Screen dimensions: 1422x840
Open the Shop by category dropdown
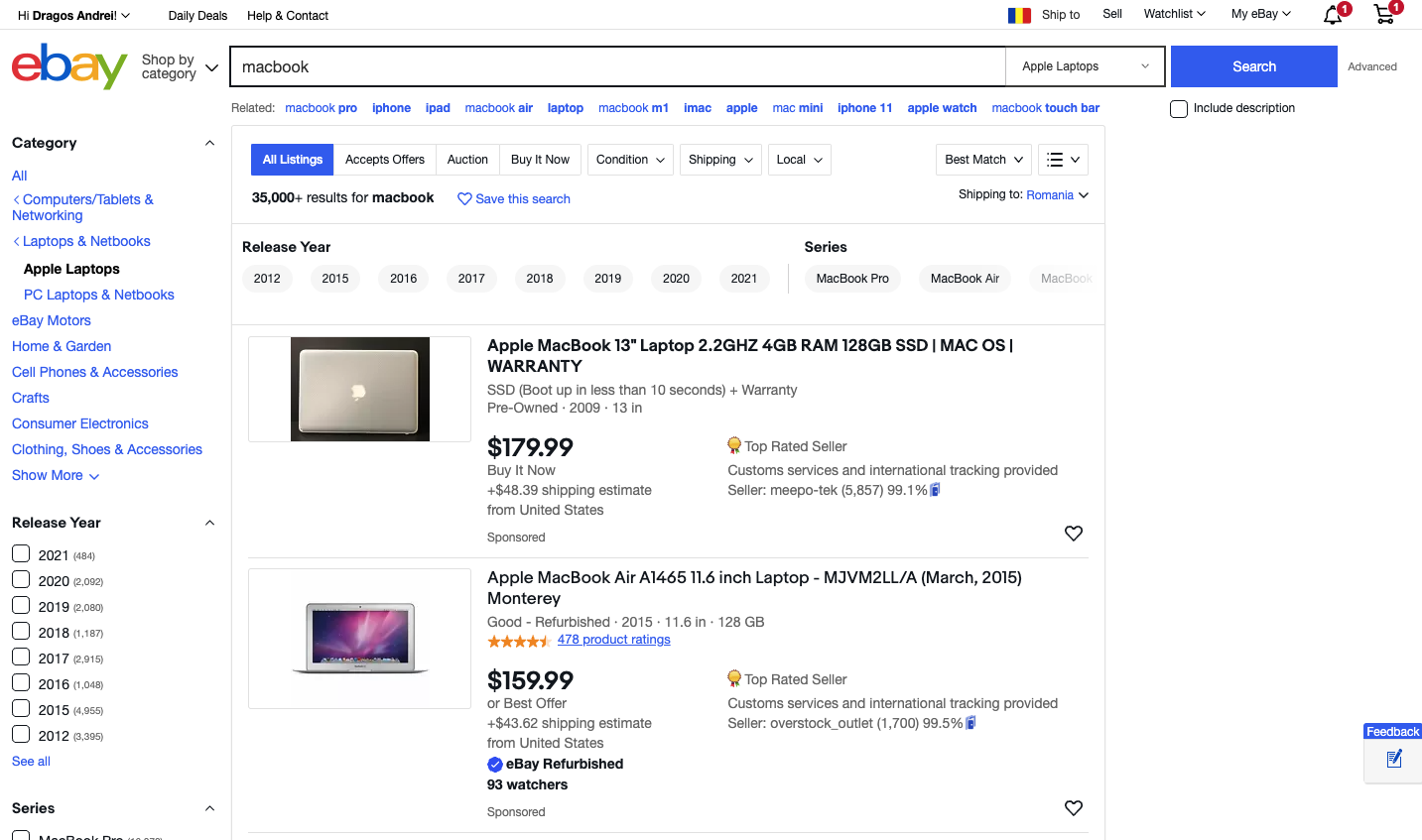(x=180, y=66)
